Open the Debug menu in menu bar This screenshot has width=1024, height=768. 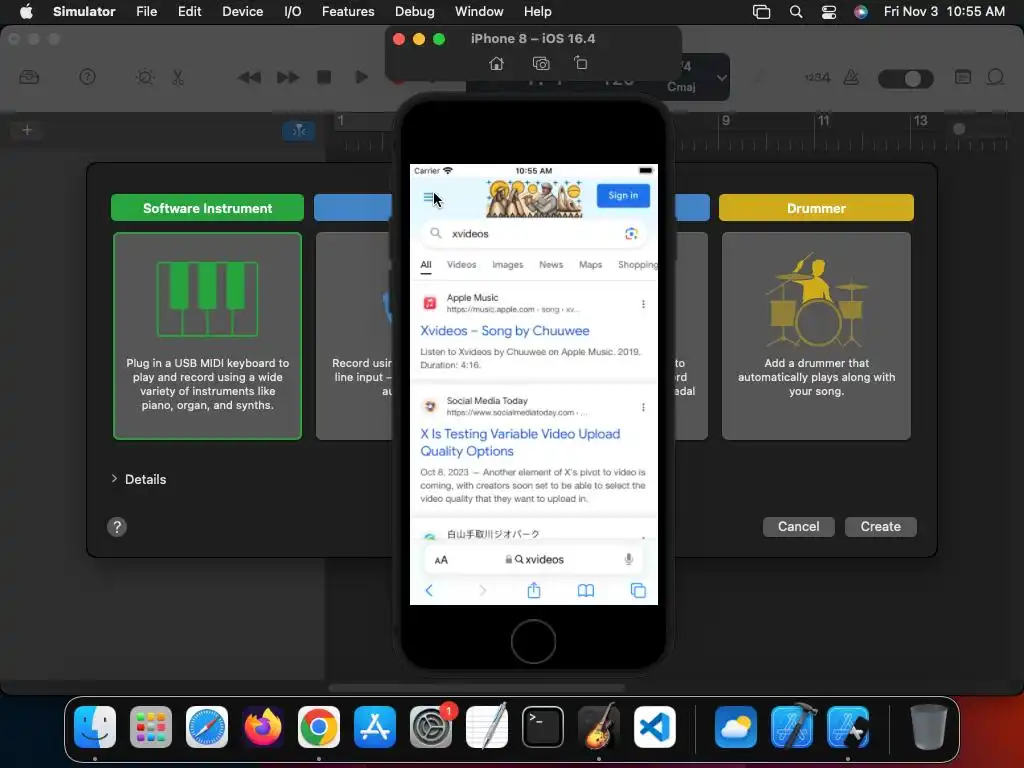click(415, 11)
